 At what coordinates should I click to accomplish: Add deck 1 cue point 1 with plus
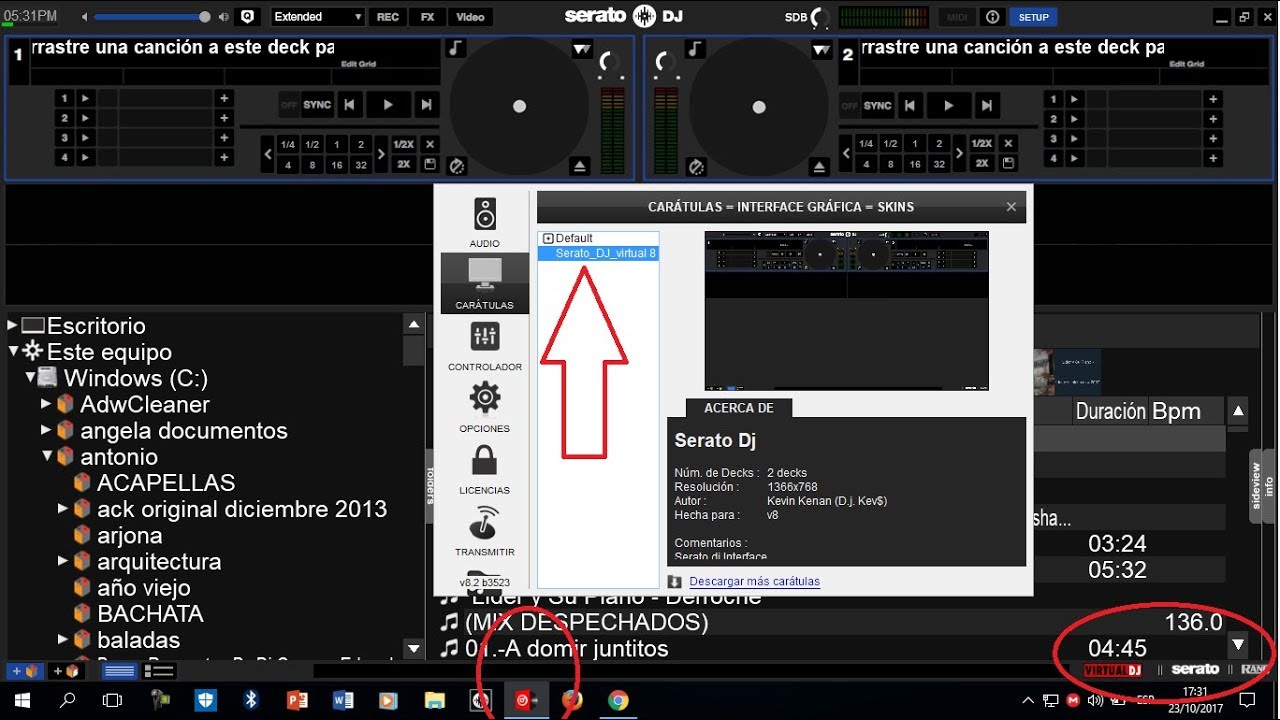point(224,98)
